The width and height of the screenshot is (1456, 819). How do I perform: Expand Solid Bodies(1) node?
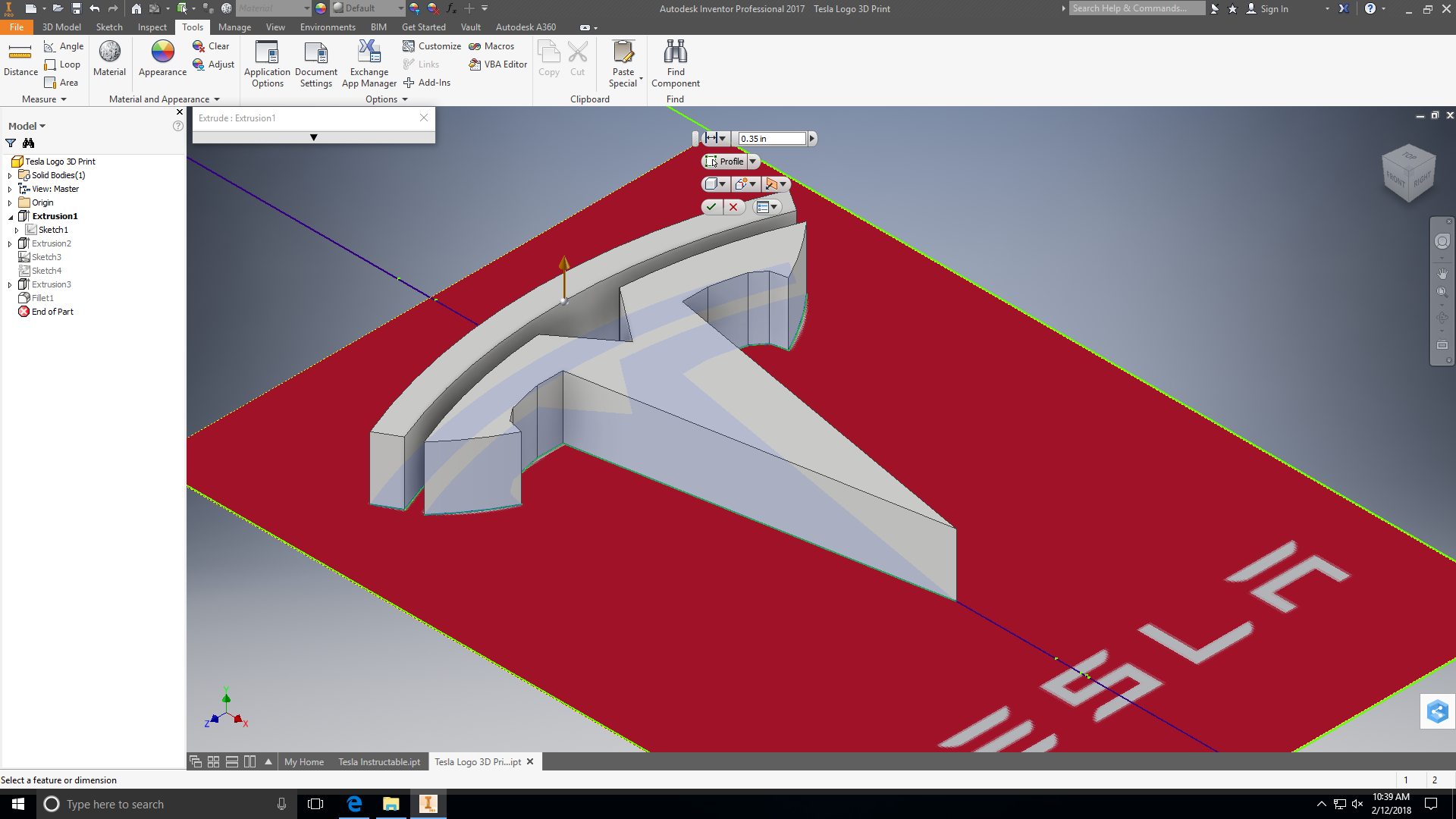coord(10,175)
